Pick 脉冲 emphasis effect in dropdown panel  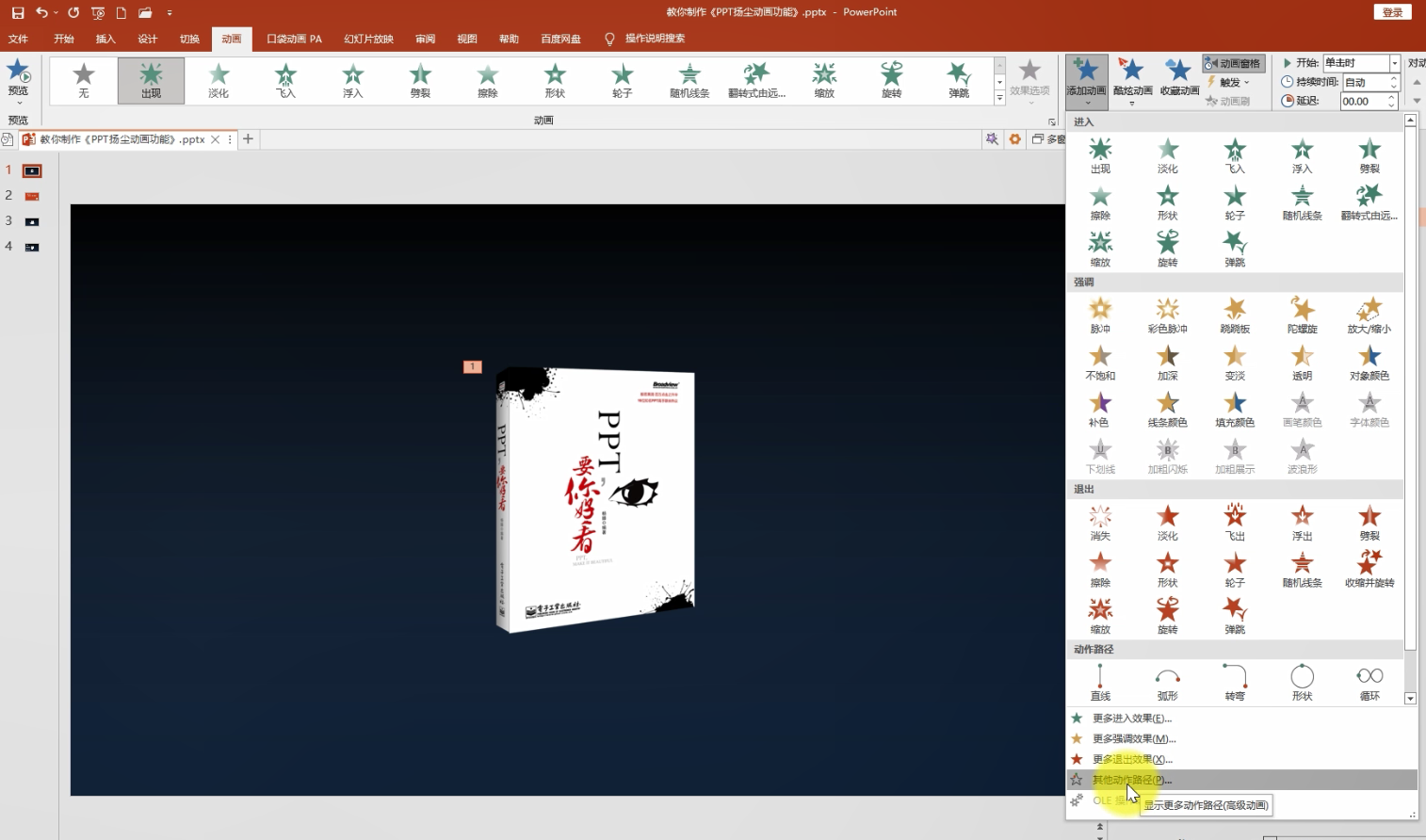pos(1100,316)
